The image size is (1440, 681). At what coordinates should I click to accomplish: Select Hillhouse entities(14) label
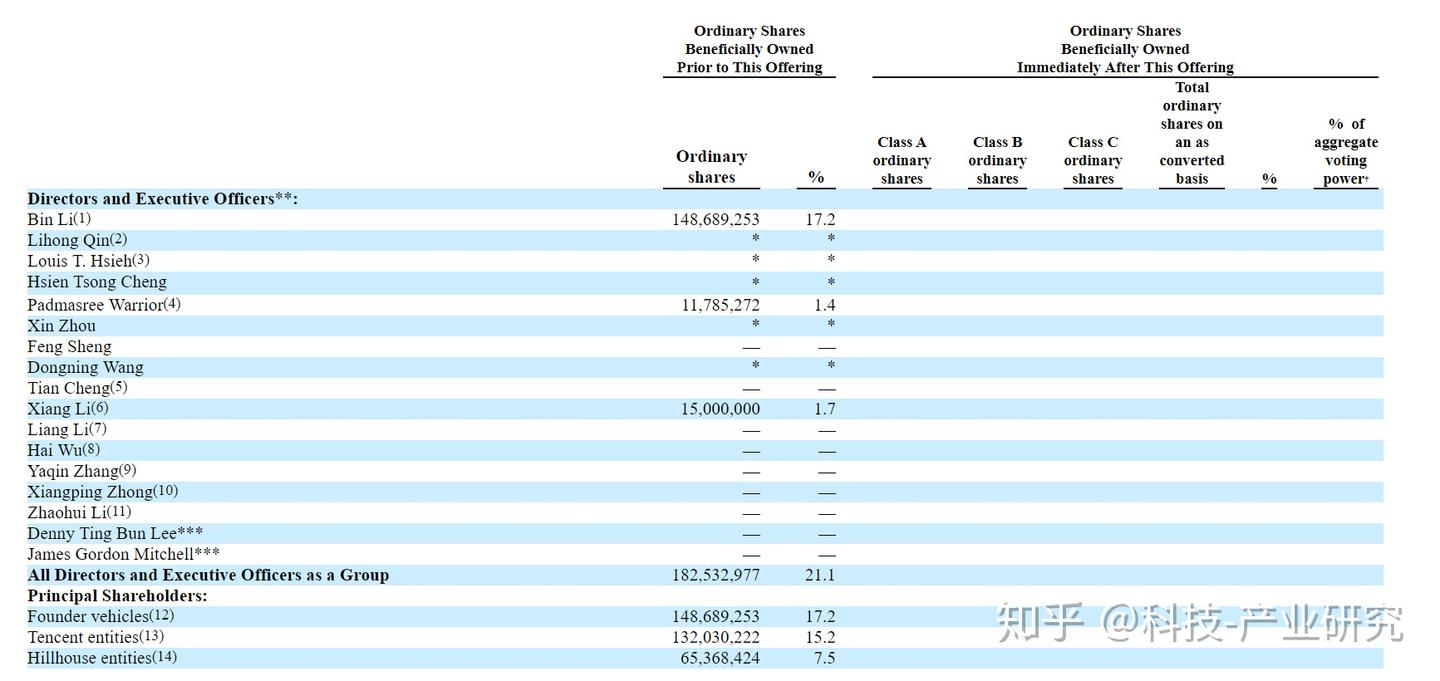pyautogui.click(x=102, y=658)
